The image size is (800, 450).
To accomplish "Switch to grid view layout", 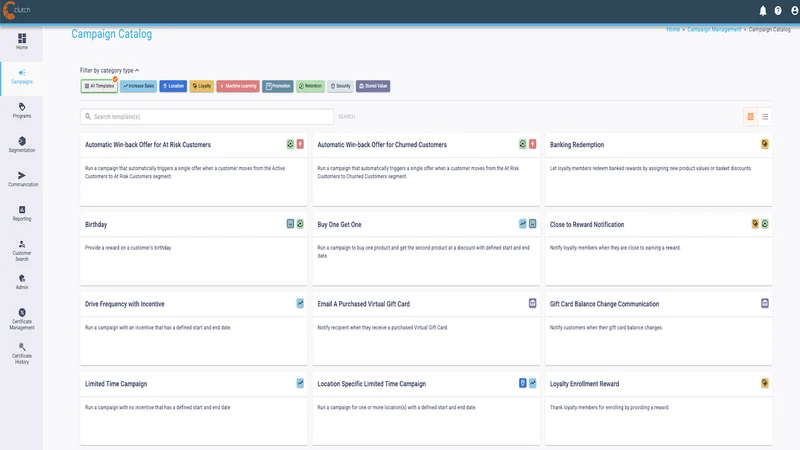I will pos(751,117).
